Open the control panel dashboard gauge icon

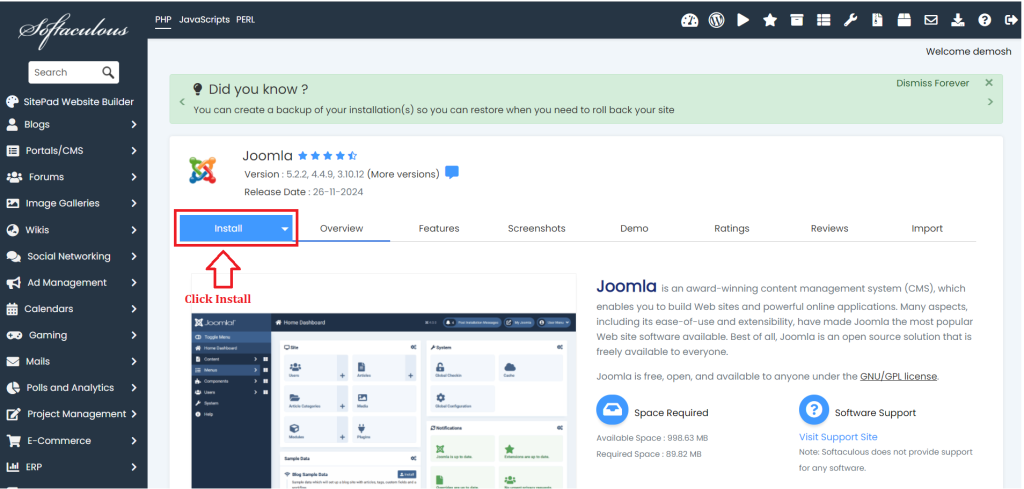[690, 20]
